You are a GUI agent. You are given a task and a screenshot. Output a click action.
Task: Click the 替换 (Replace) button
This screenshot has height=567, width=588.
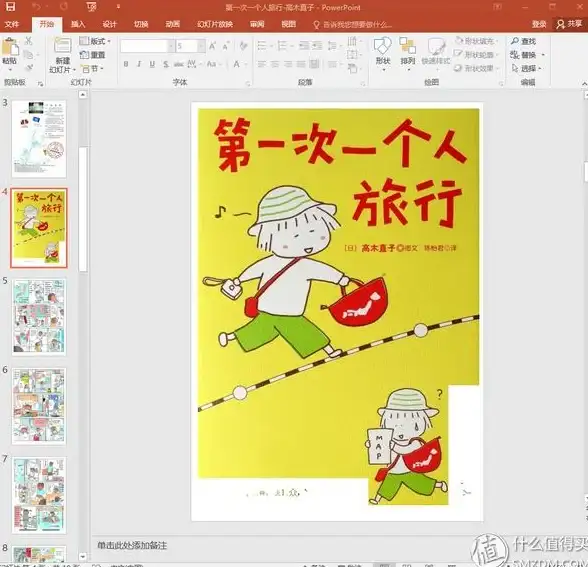(526, 55)
